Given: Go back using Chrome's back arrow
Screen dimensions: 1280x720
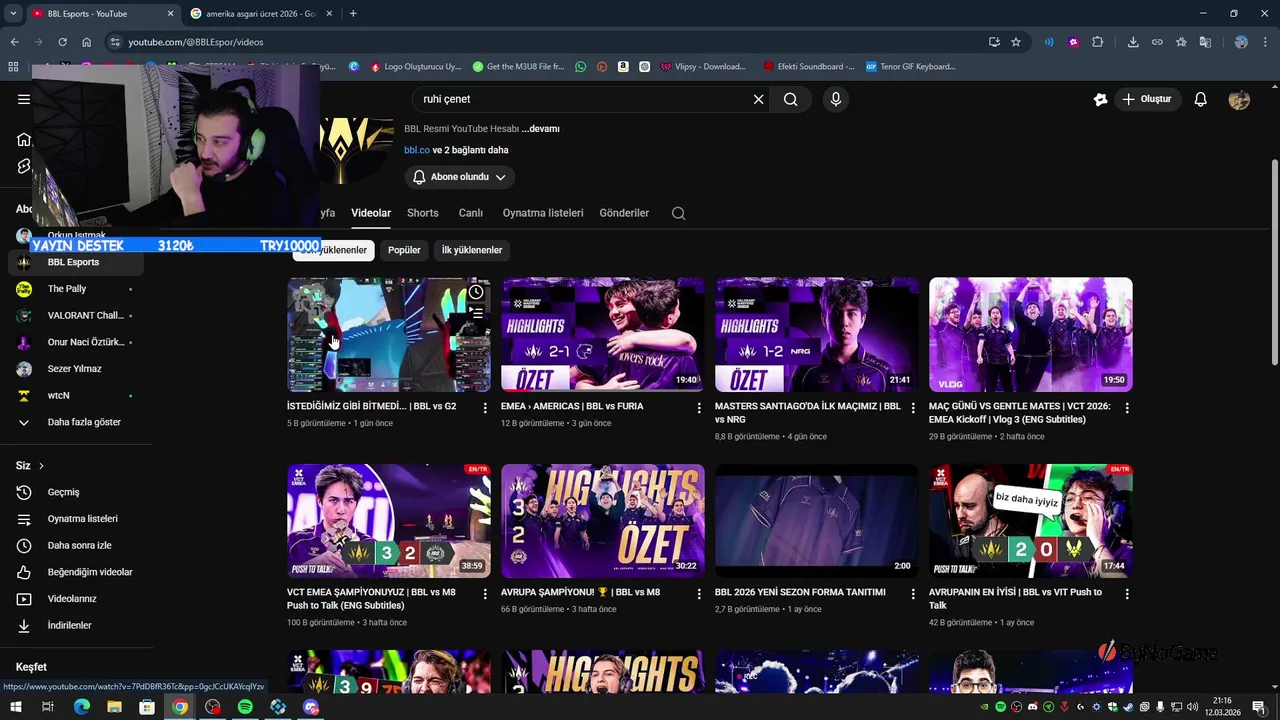Looking at the screenshot, I should pyautogui.click(x=14, y=42).
